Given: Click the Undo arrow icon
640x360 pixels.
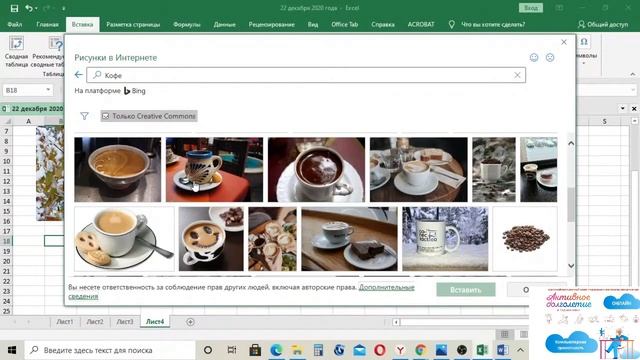Looking at the screenshot, I should click(x=29, y=8).
